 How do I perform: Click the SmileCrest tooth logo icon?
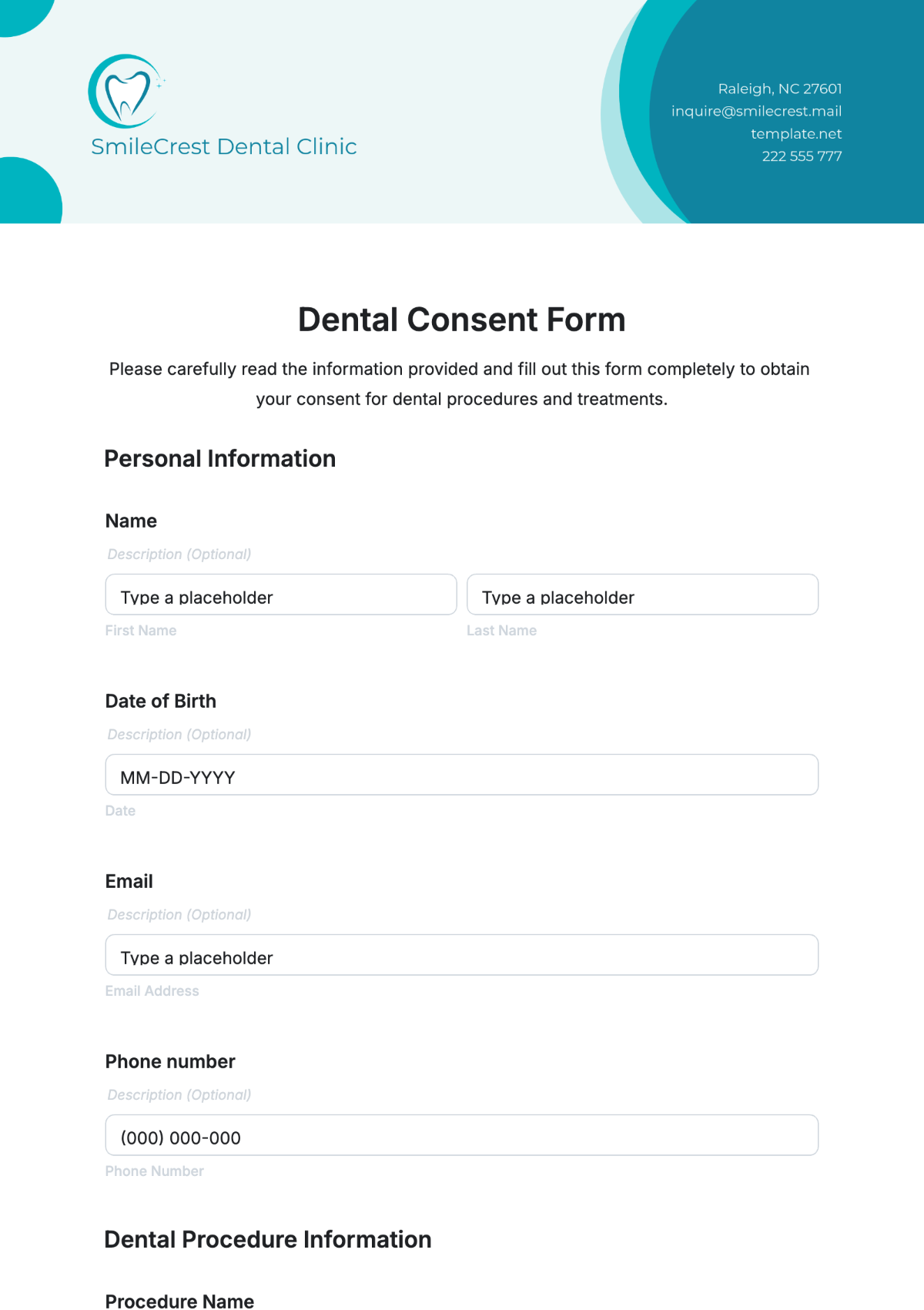tap(126, 92)
